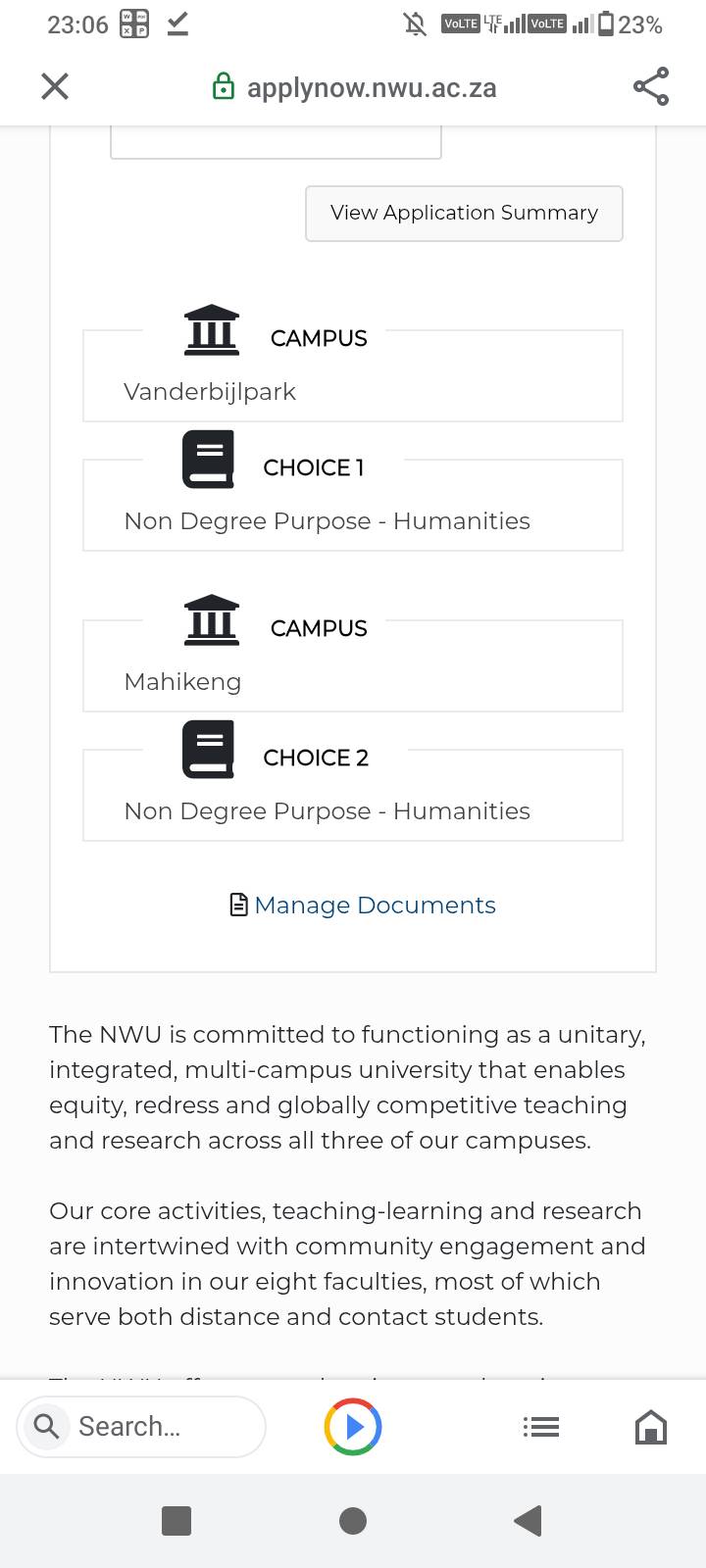Tap the Mahikeng campus building icon

212,620
